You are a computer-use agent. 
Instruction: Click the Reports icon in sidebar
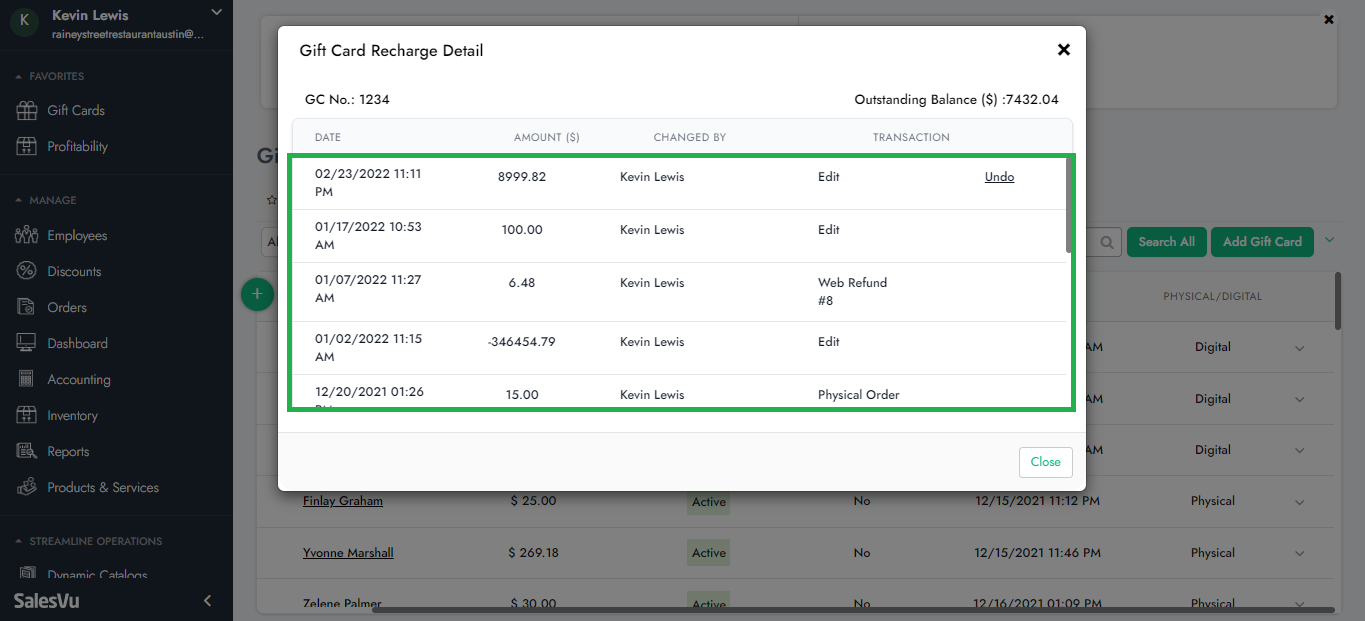[27, 452]
